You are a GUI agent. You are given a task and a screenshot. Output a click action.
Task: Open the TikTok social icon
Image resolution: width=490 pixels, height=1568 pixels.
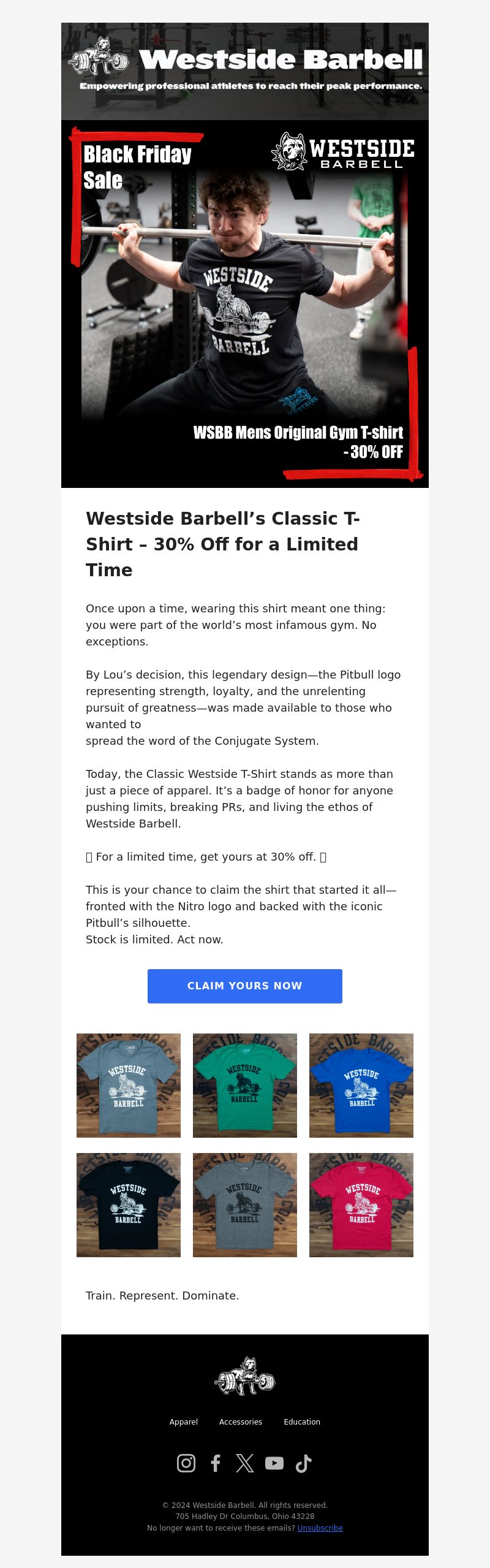click(304, 1463)
